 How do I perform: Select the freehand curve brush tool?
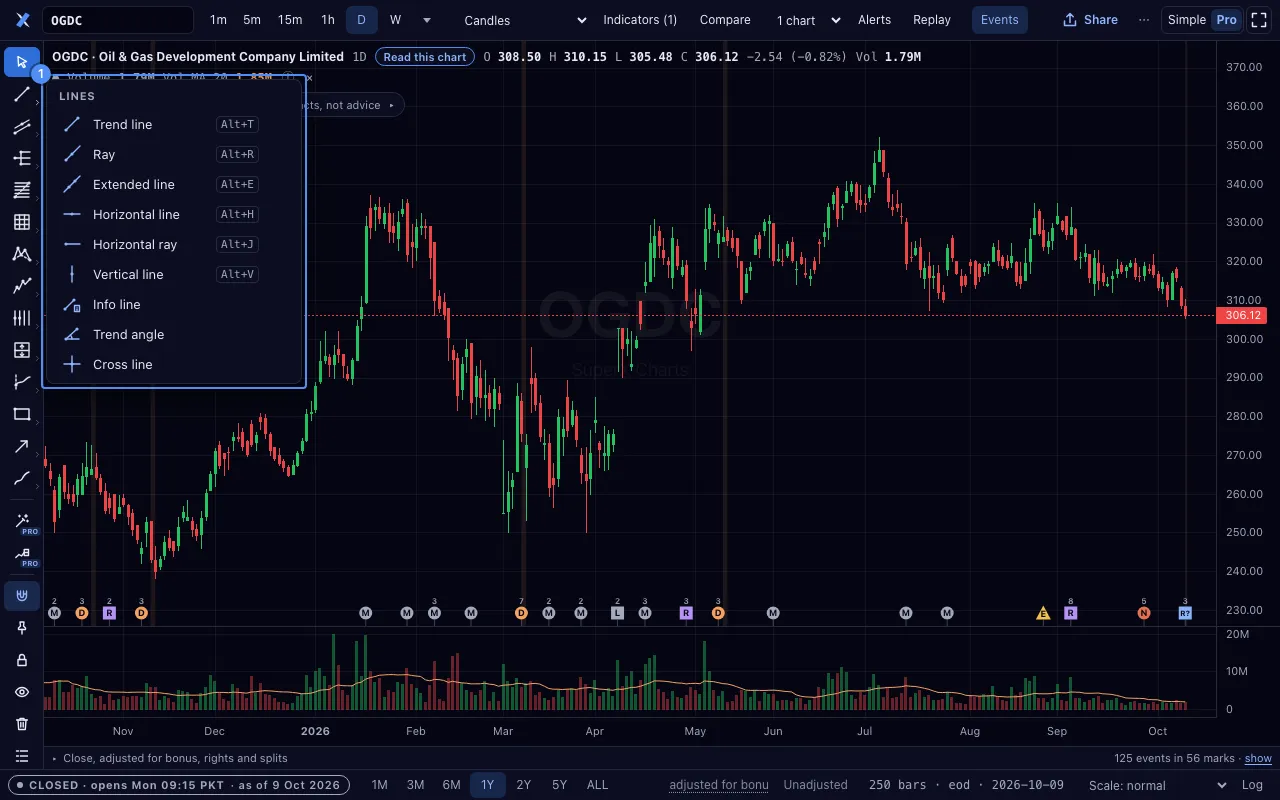[x=22, y=478]
